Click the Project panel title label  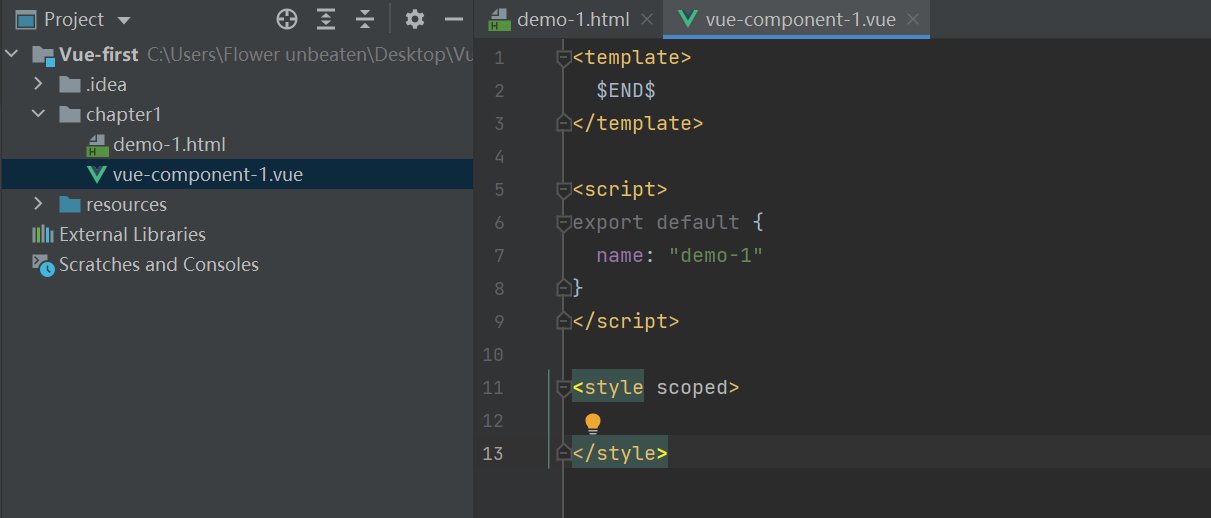click(74, 19)
